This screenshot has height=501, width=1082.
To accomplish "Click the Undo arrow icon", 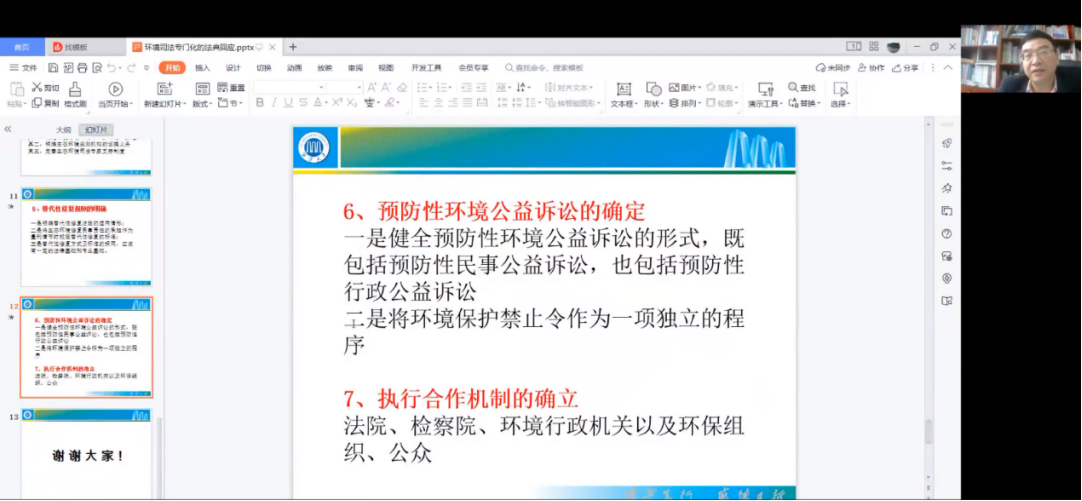I will [x=111, y=68].
